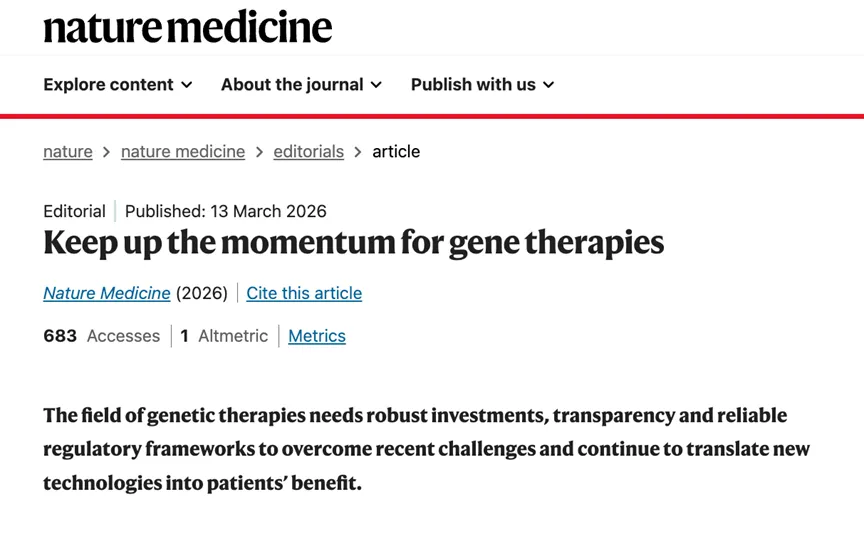Click the Cite this article link
The width and height of the screenshot is (864, 539).
[x=304, y=293]
